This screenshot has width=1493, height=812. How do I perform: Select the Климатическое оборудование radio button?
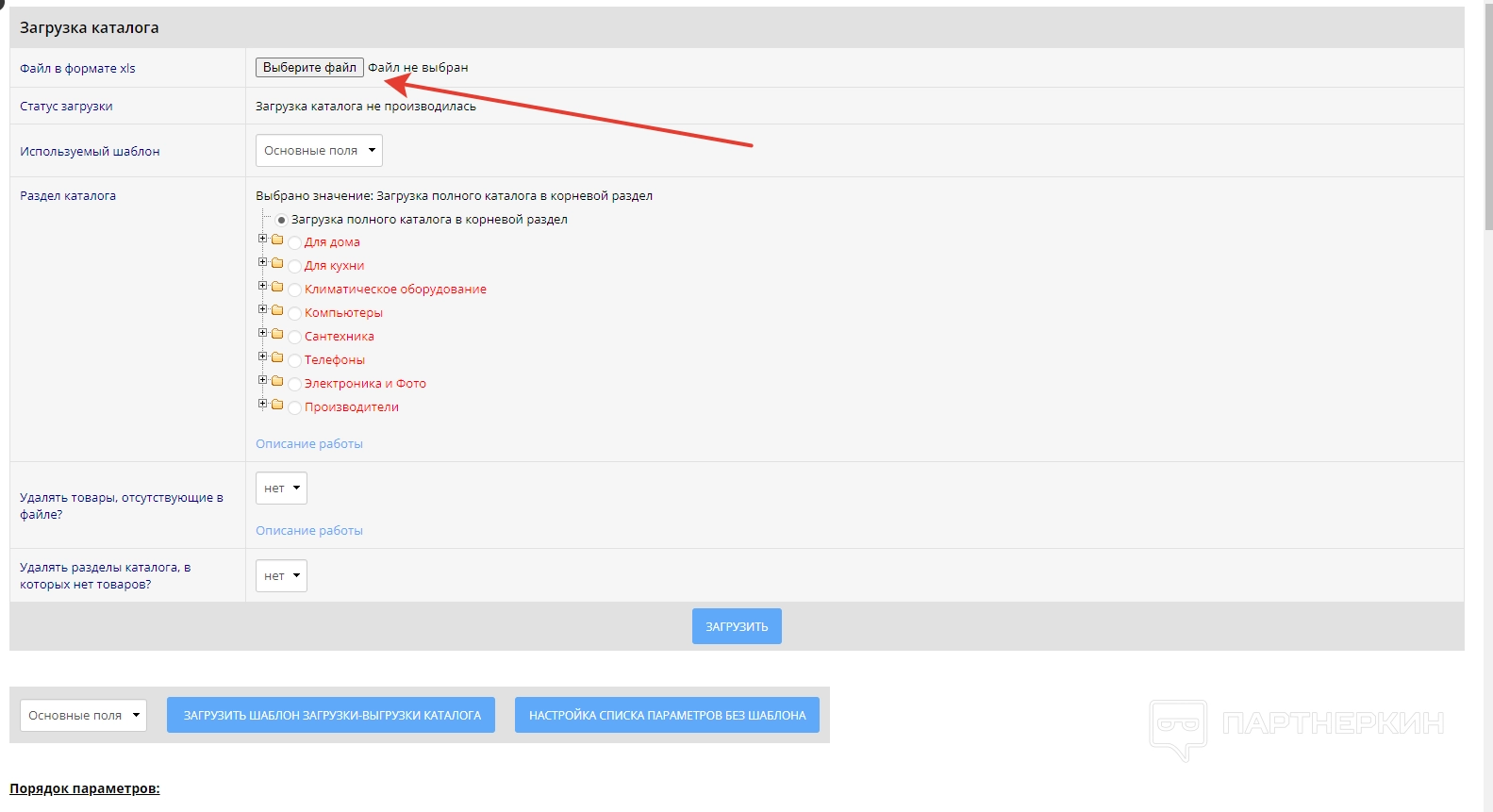295,290
